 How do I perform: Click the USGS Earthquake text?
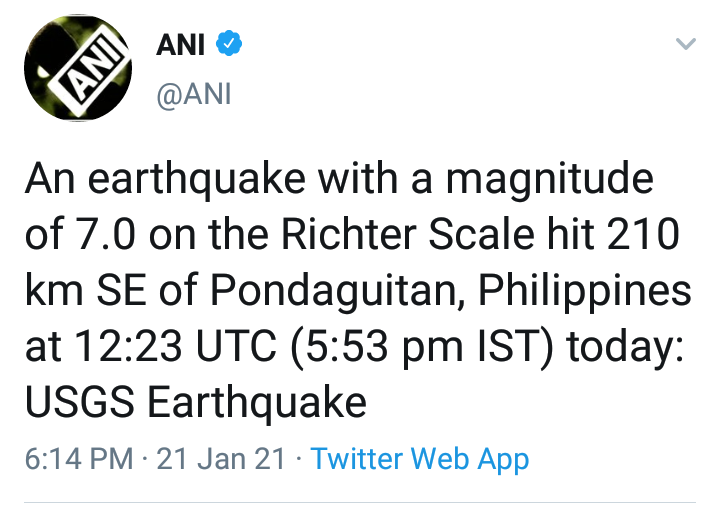pos(195,403)
